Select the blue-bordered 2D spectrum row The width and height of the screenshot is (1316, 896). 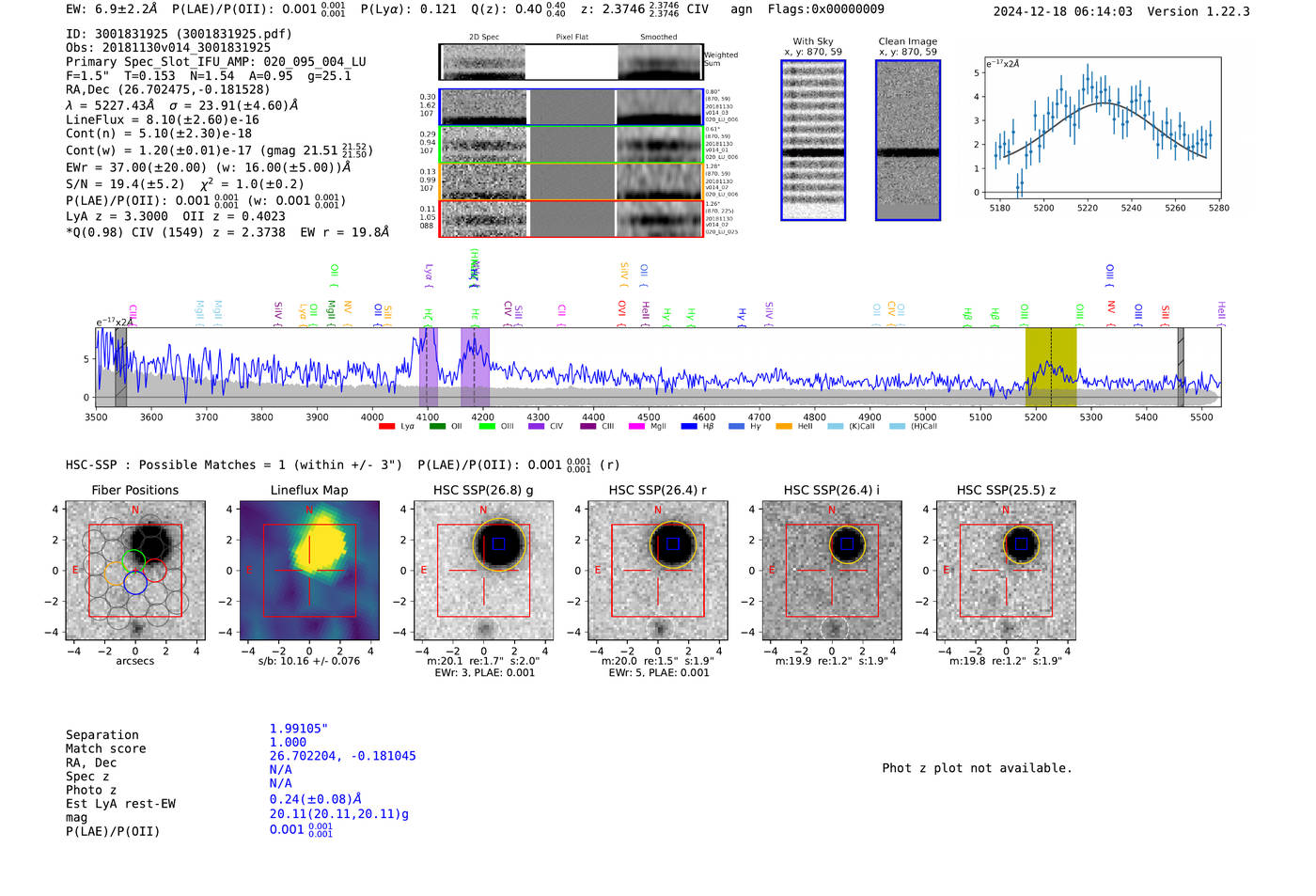572,107
